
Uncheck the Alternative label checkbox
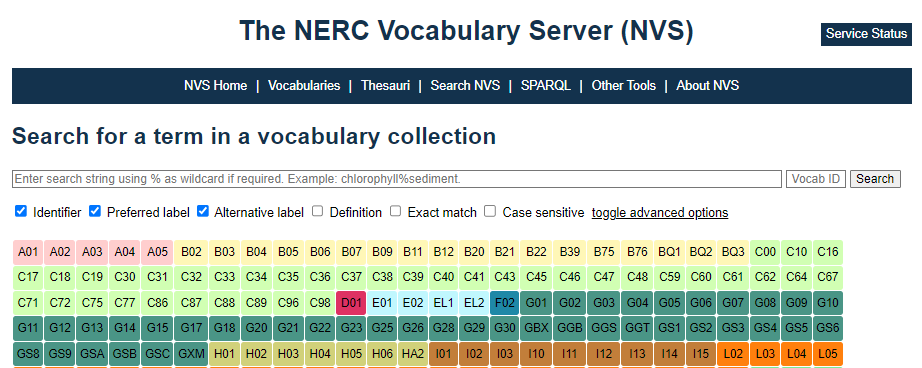pos(202,211)
